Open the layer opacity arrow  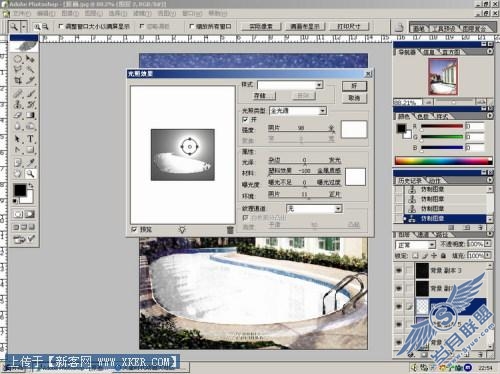tap(487, 244)
